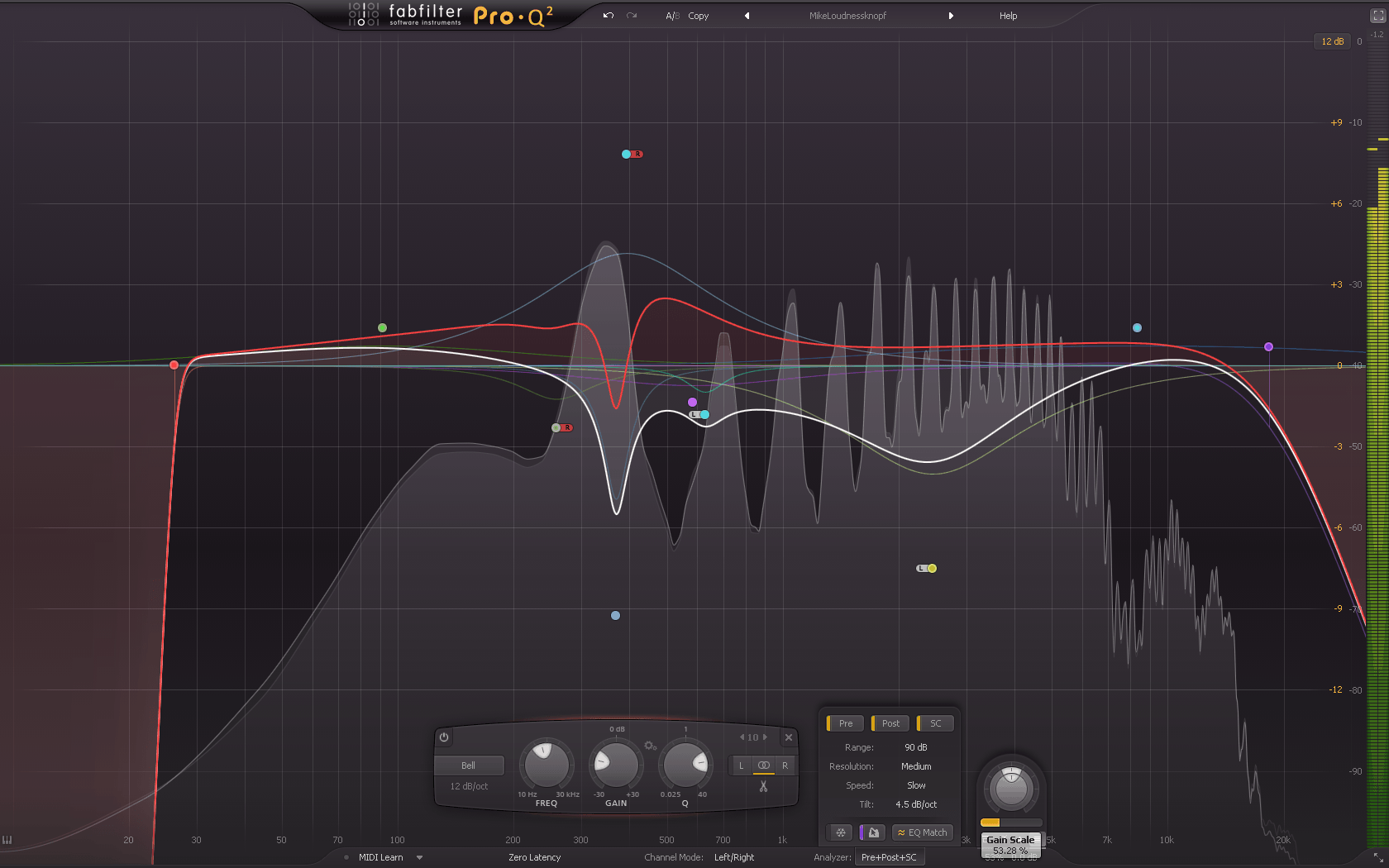Click the redo arrow icon
The height and width of the screenshot is (868, 1389).
click(x=631, y=15)
